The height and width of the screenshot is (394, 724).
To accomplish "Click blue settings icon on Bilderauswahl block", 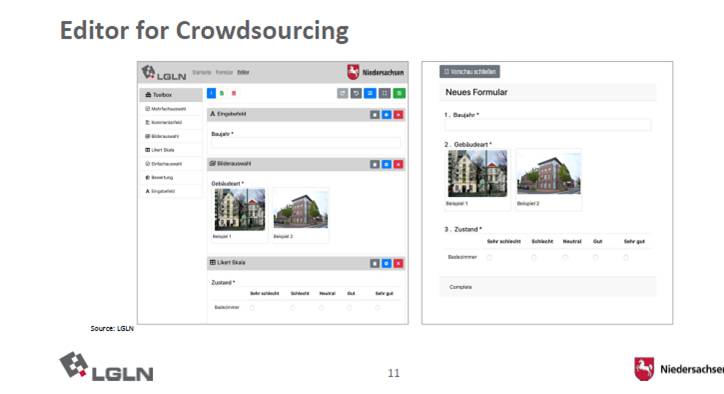I will tap(386, 164).
